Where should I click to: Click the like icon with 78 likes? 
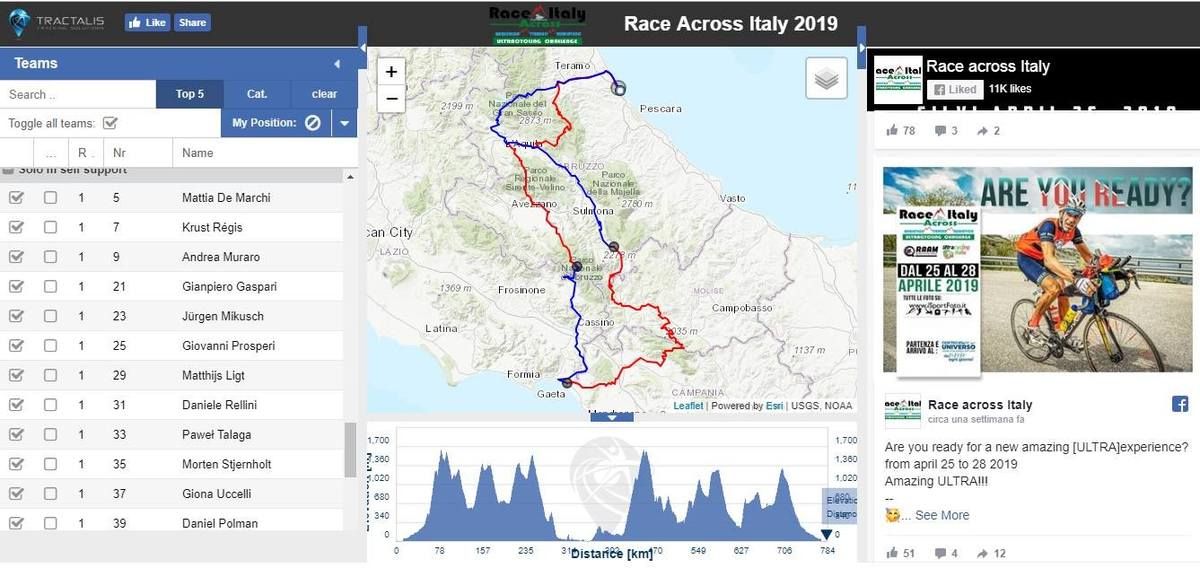click(x=892, y=131)
